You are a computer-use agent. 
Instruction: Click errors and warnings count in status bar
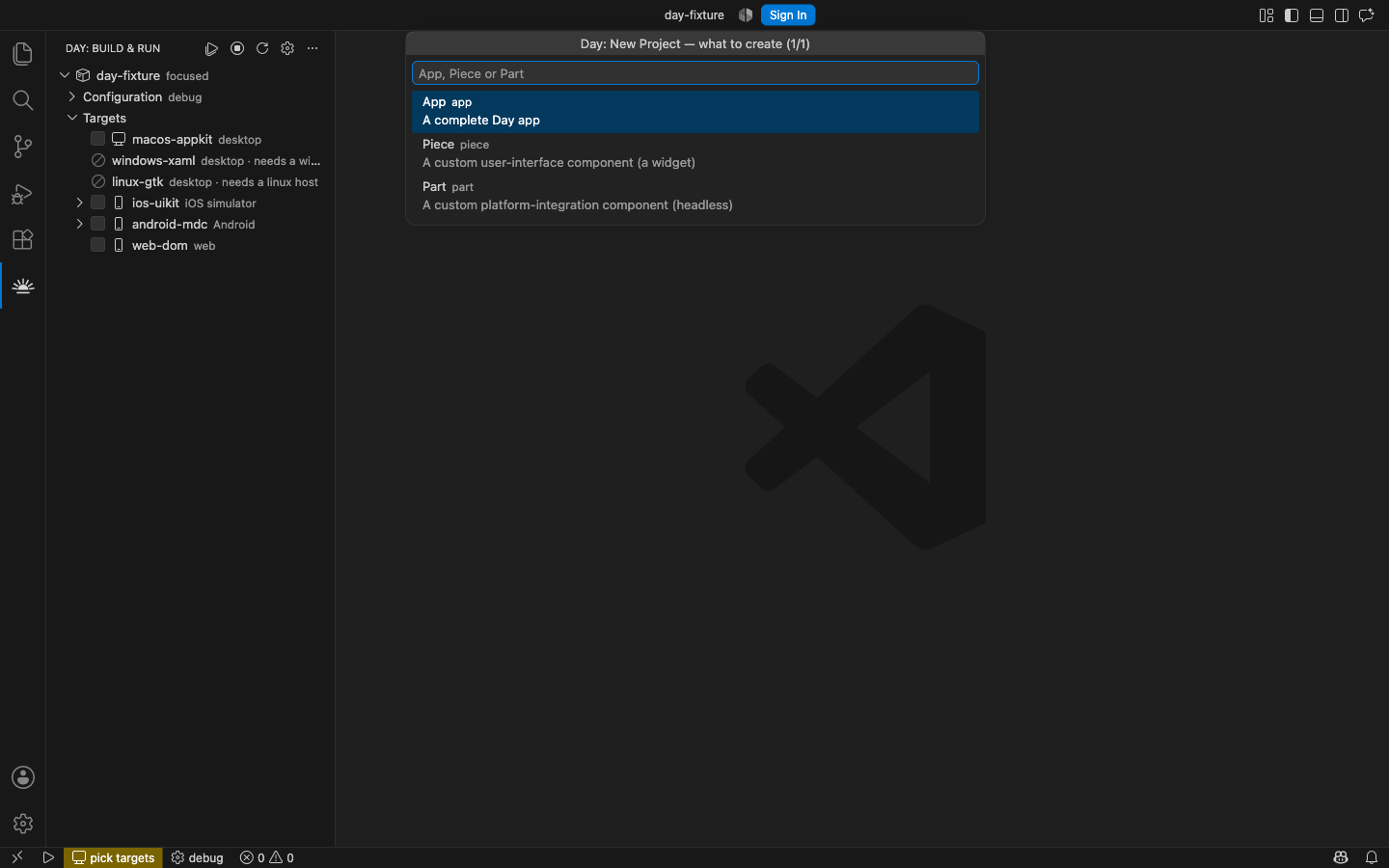[267, 857]
